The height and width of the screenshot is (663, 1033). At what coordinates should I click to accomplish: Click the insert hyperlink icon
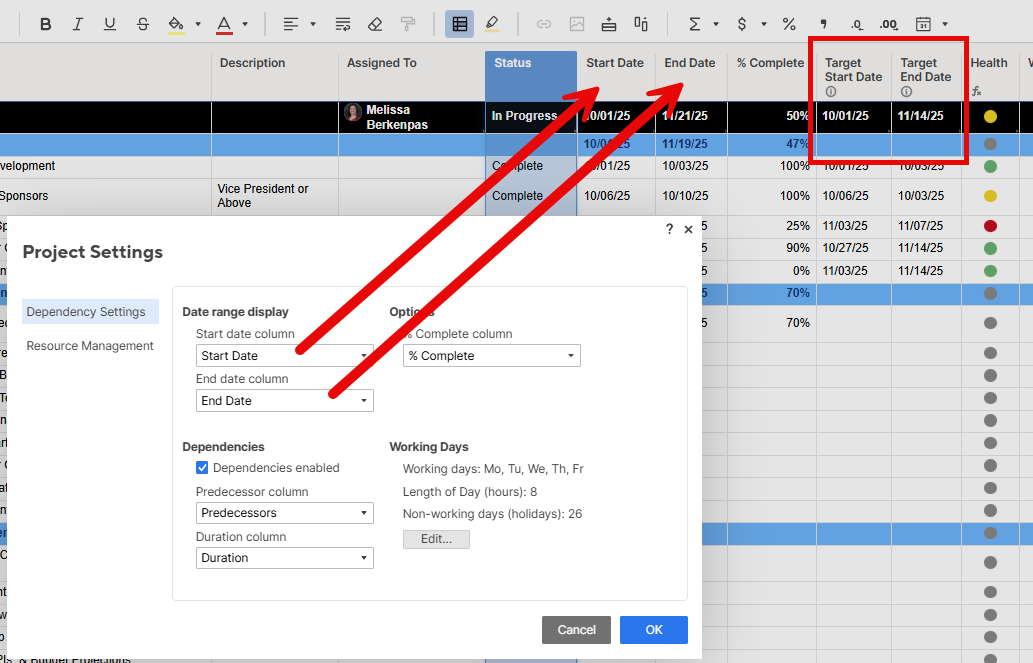click(x=544, y=24)
